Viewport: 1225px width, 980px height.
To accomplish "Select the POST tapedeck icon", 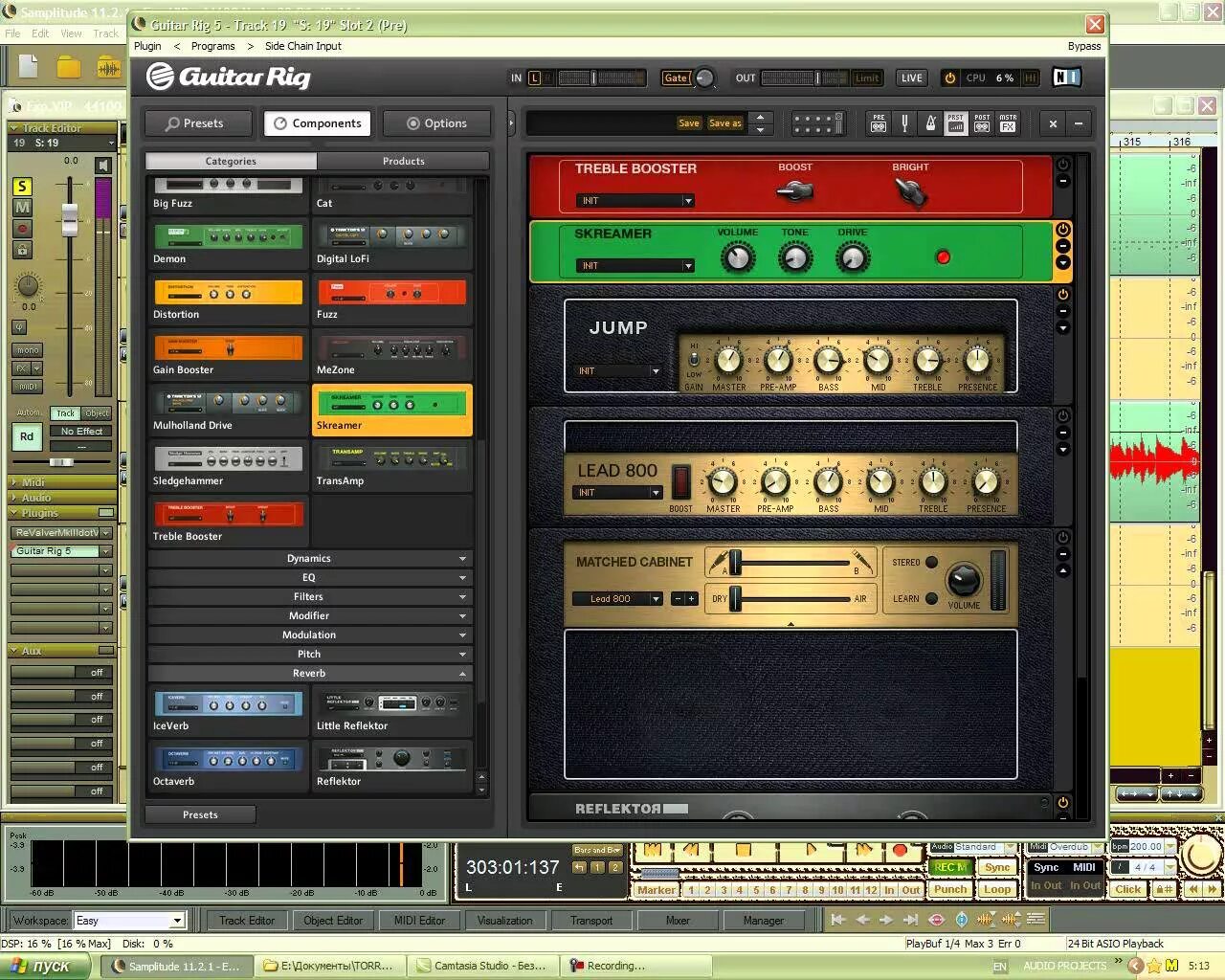I will click(981, 122).
